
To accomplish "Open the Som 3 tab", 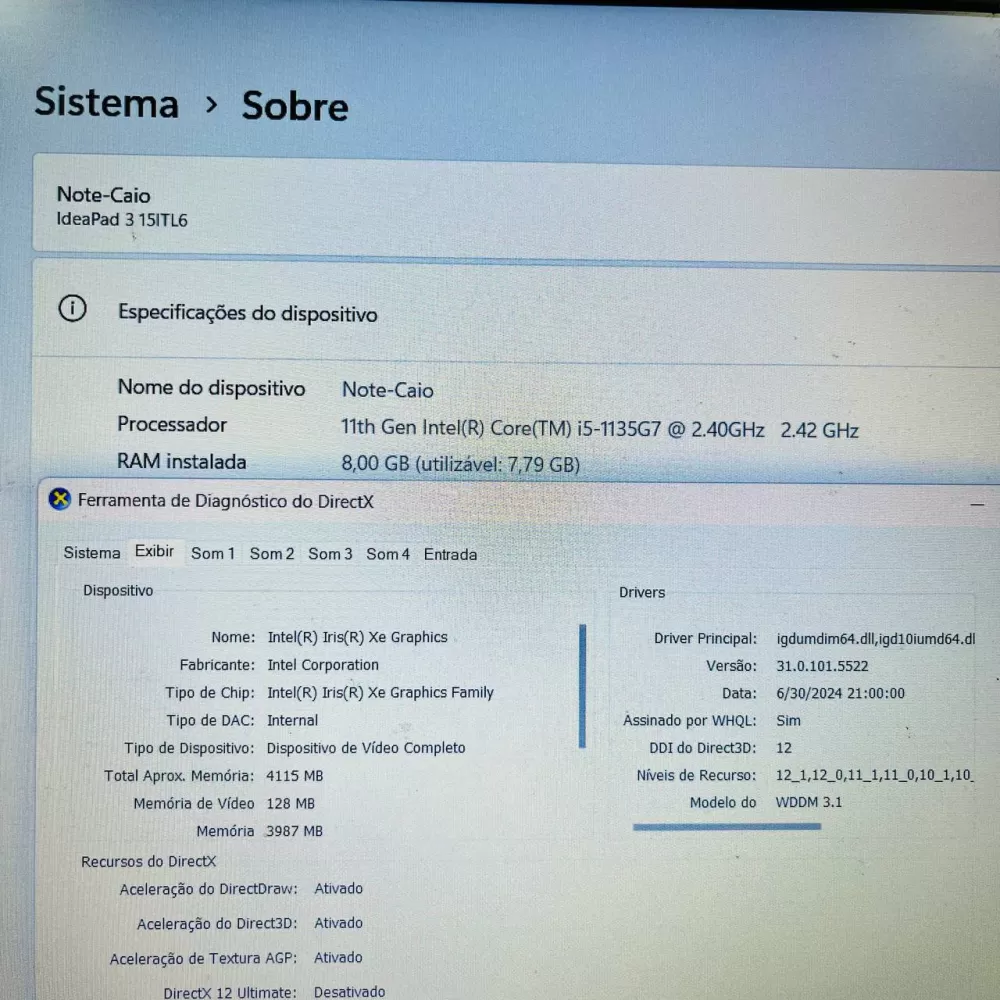I will click(330, 554).
